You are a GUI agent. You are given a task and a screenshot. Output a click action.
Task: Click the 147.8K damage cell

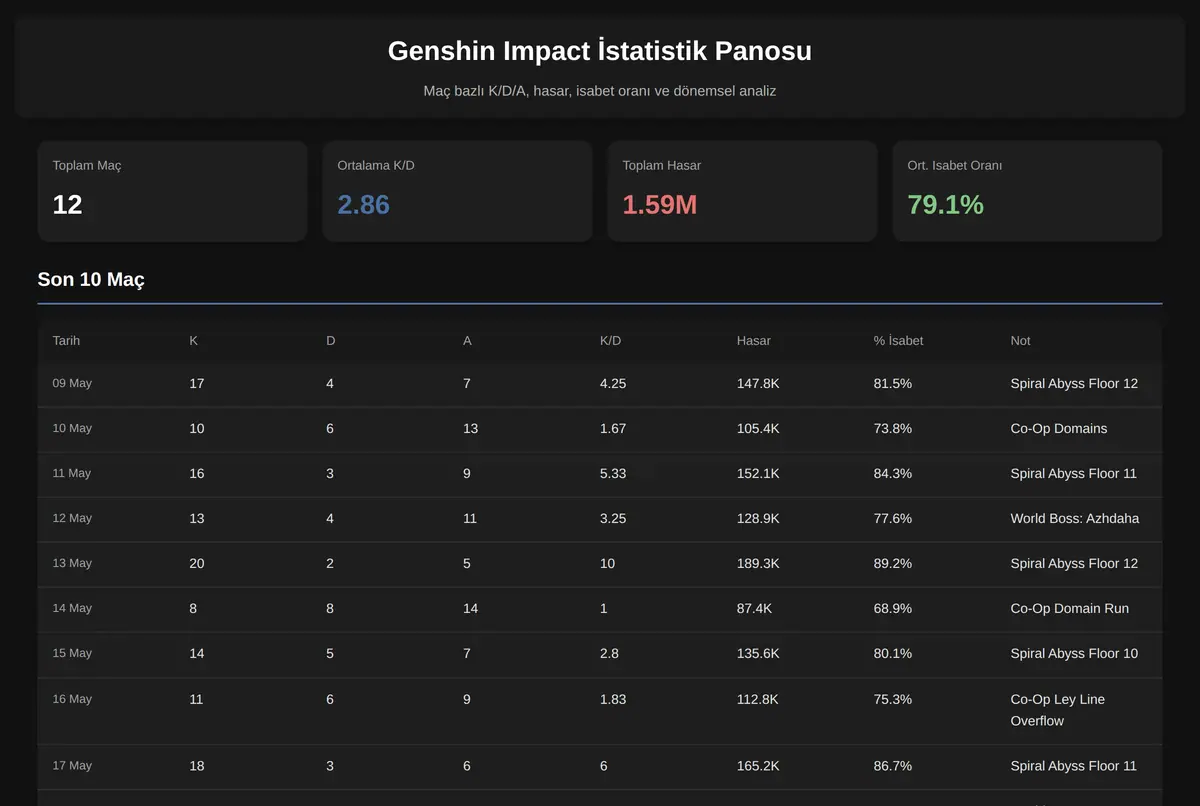(758, 383)
